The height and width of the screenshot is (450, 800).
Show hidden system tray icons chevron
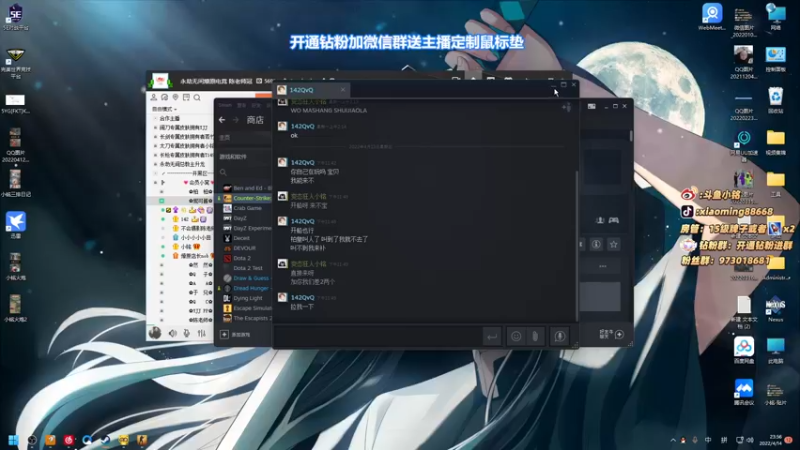[673, 440]
